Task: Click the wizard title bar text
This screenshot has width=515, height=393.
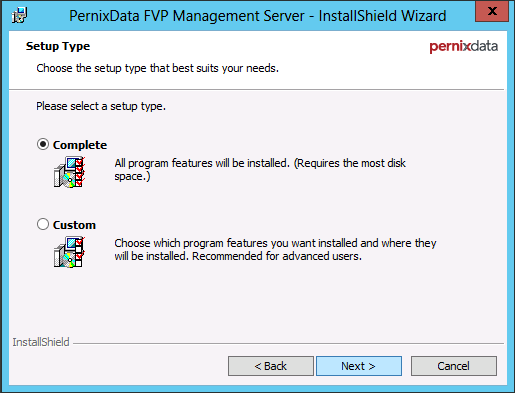Action: tap(257, 16)
